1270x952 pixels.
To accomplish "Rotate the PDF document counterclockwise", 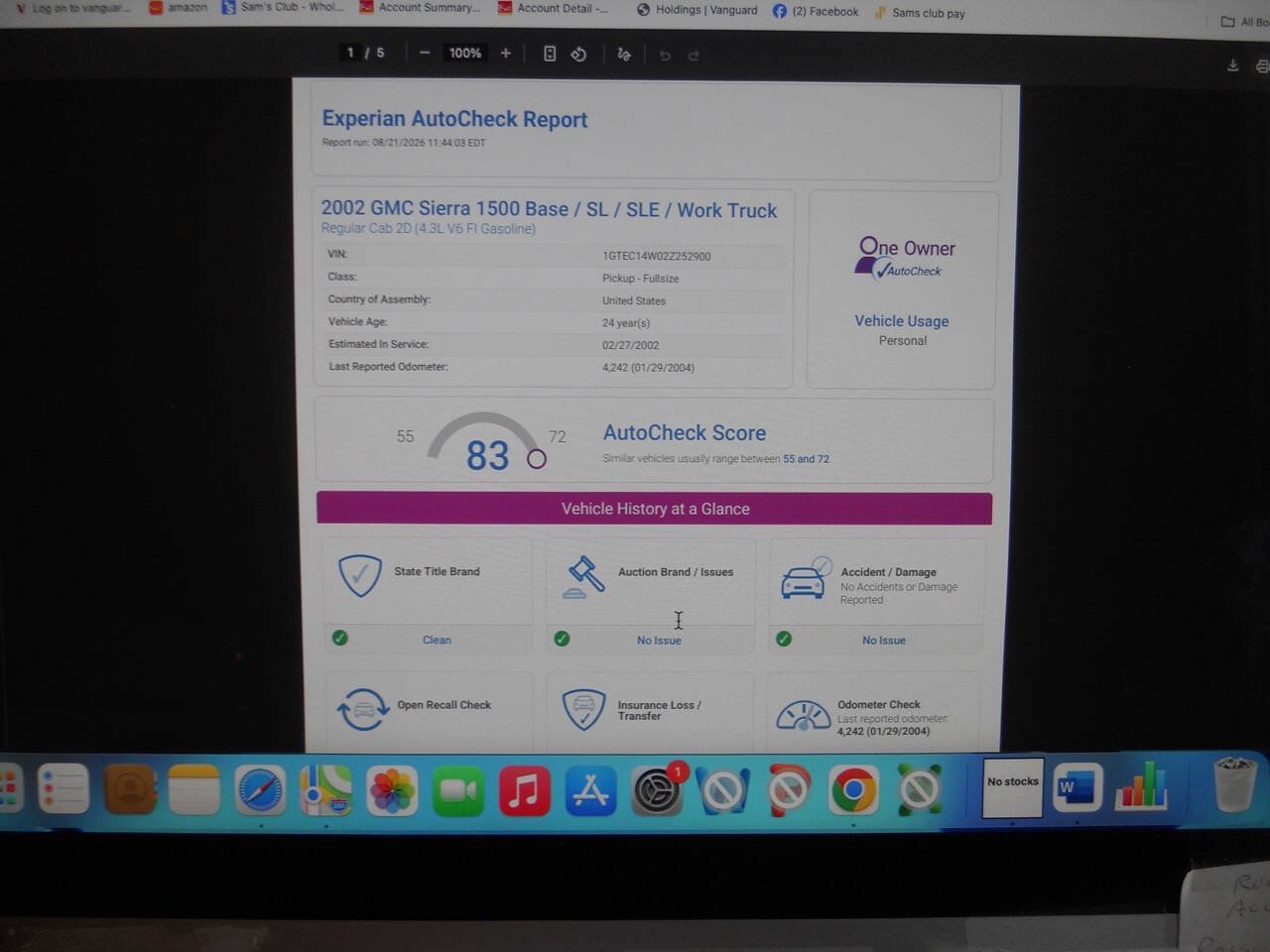I will 578,55.
